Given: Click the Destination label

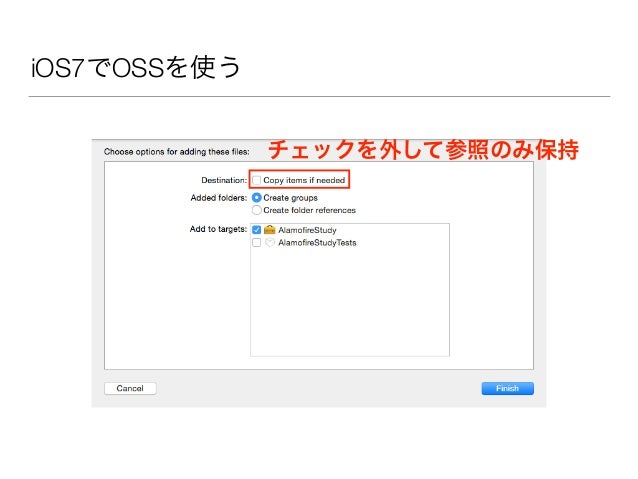Looking at the screenshot, I should click(224, 180).
